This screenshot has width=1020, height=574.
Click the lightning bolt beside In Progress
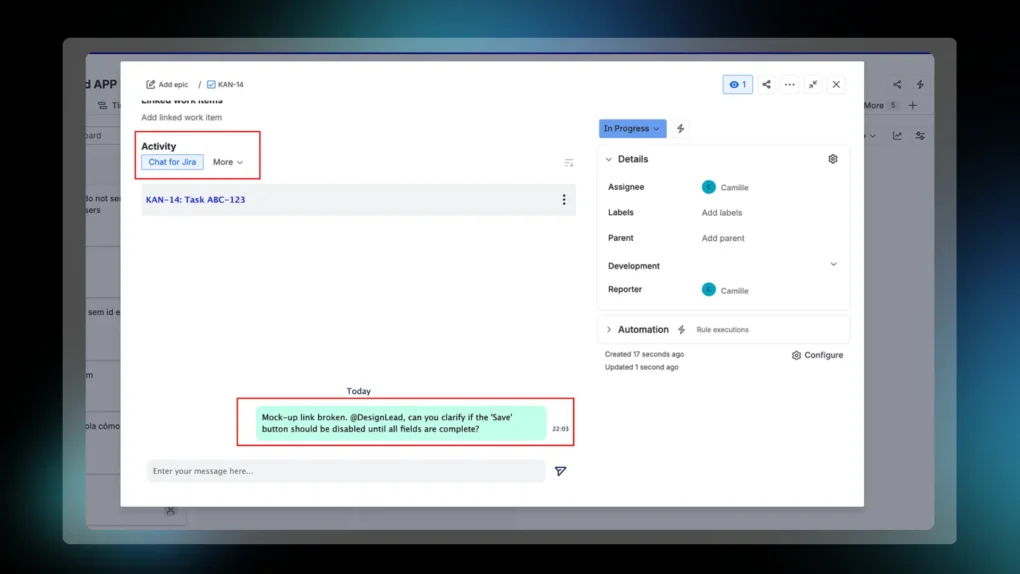click(680, 128)
